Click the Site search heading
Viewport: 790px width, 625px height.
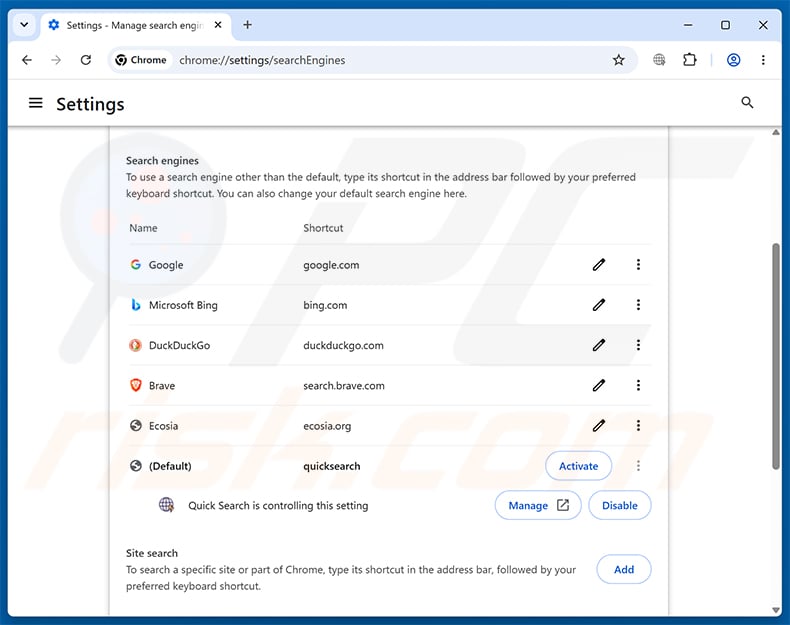[x=152, y=553]
